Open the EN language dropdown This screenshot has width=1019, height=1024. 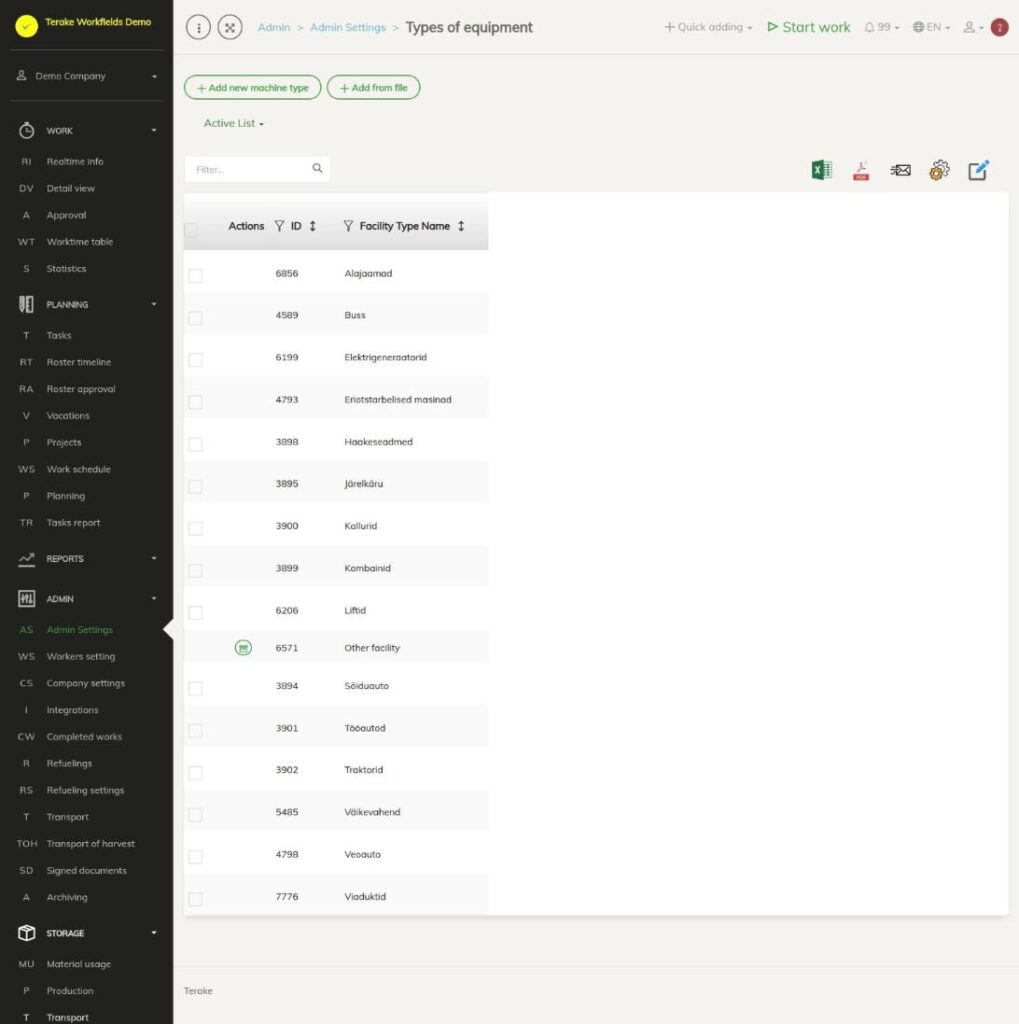[931, 27]
